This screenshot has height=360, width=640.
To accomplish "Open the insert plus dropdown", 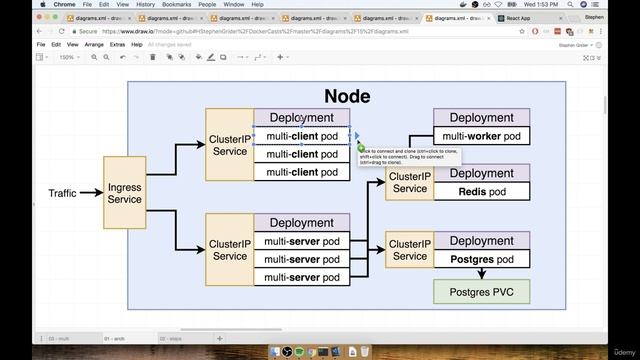I will (x=282, y=58).
